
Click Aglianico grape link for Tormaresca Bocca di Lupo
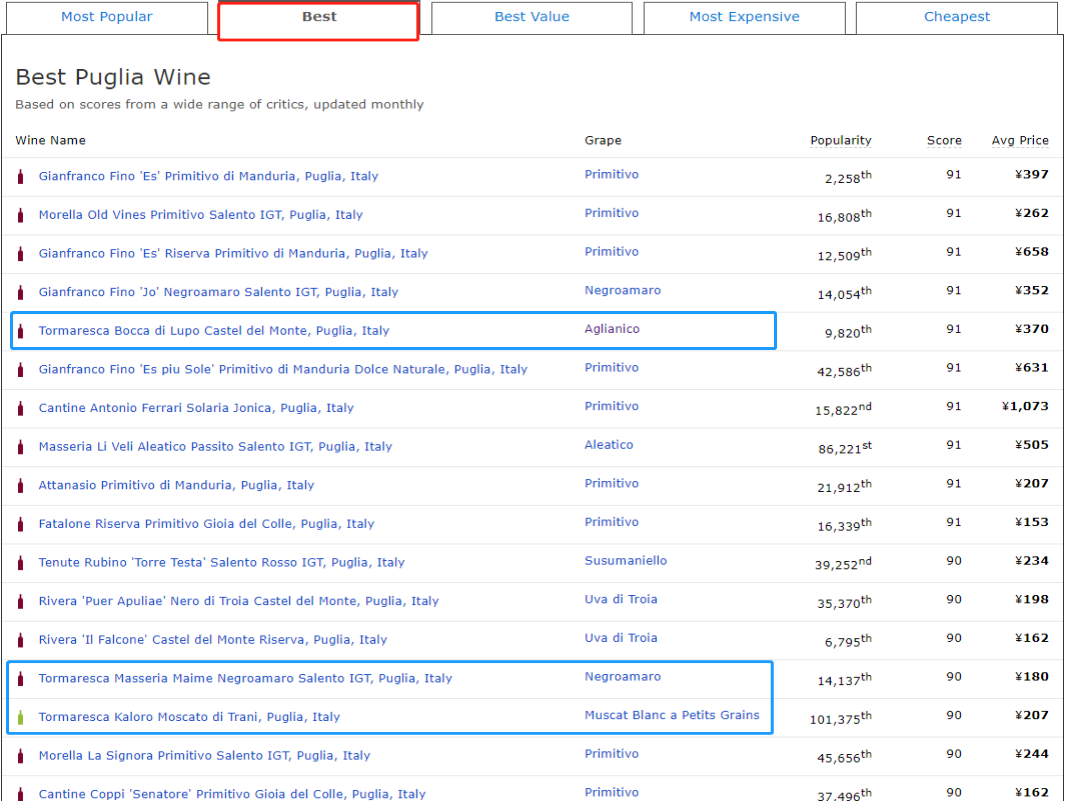point(612,329)
